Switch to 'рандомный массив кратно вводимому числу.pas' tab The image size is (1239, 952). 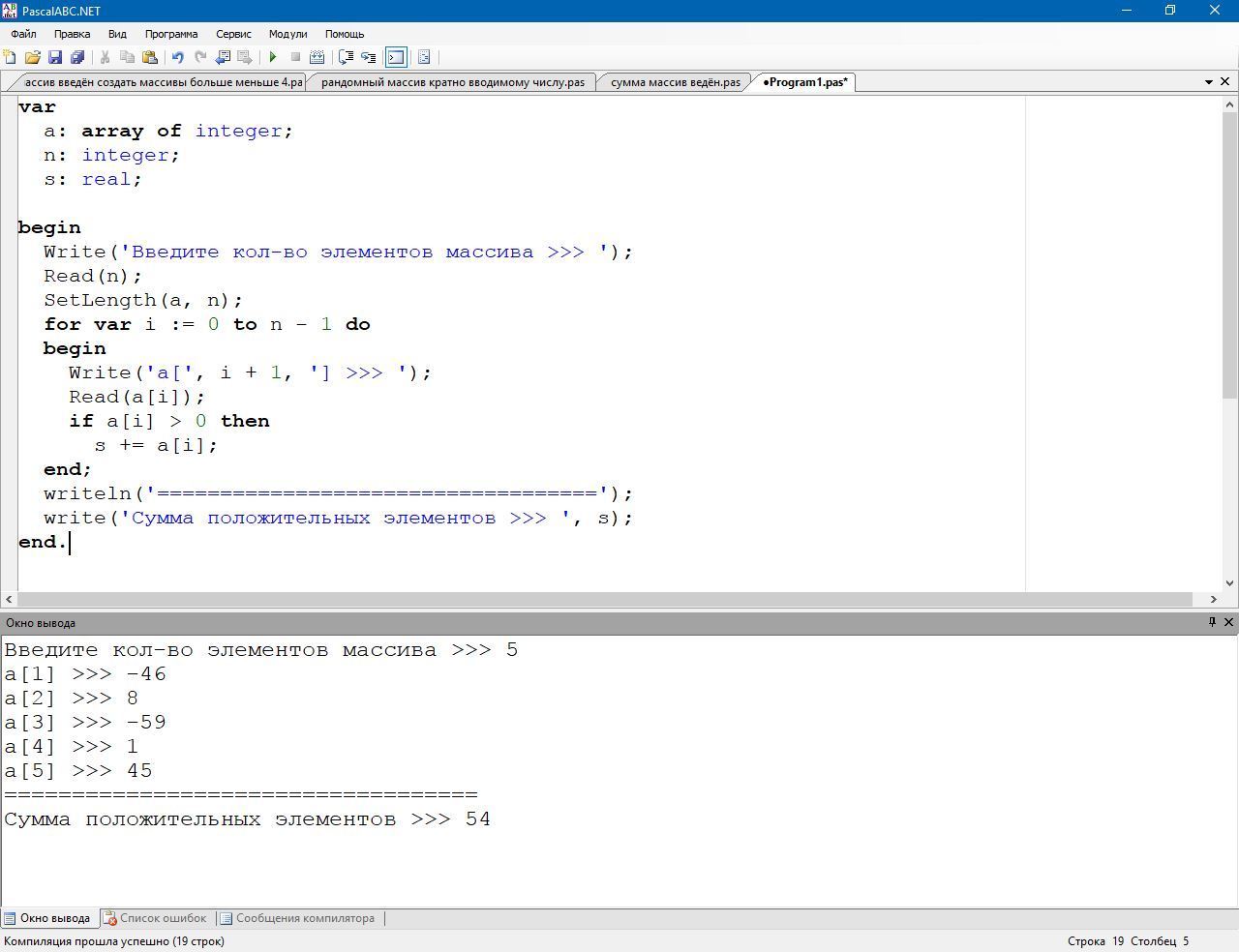(x=452, y=82)
